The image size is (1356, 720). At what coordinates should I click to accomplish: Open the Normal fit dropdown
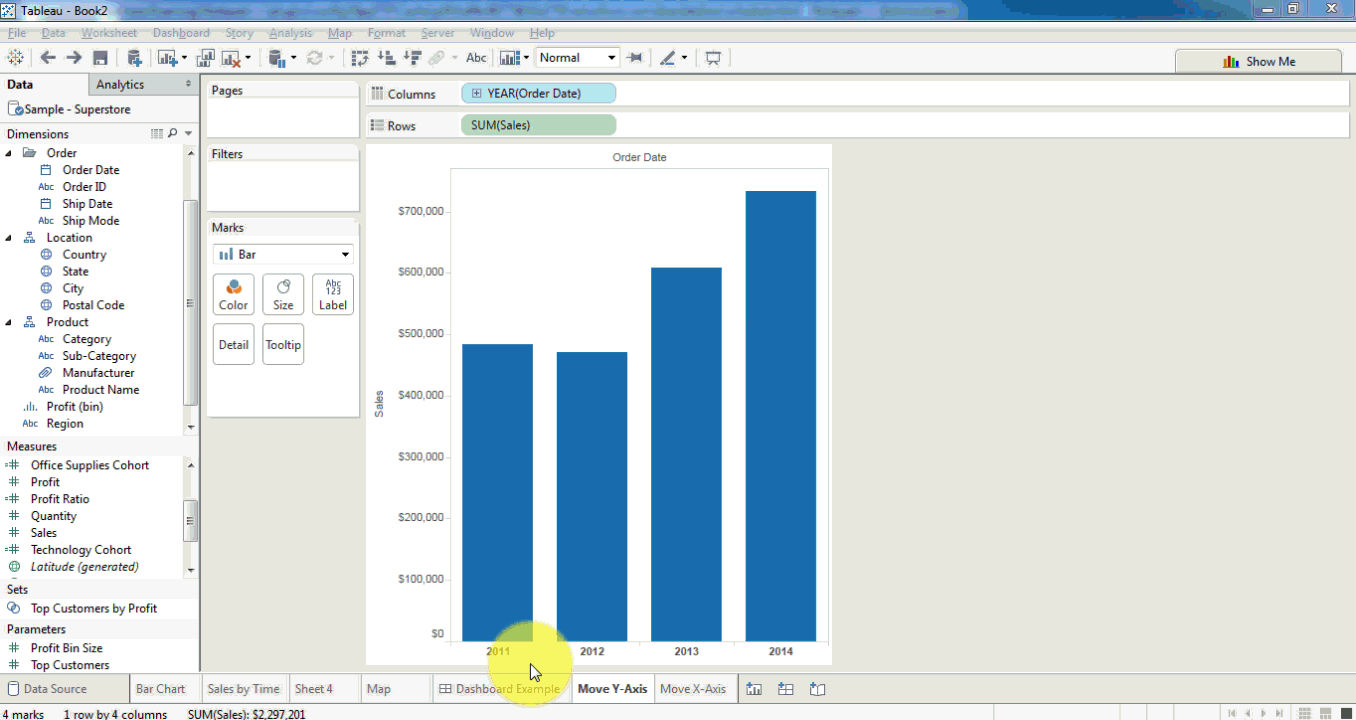pyautogui.click(x=577, y=57)
